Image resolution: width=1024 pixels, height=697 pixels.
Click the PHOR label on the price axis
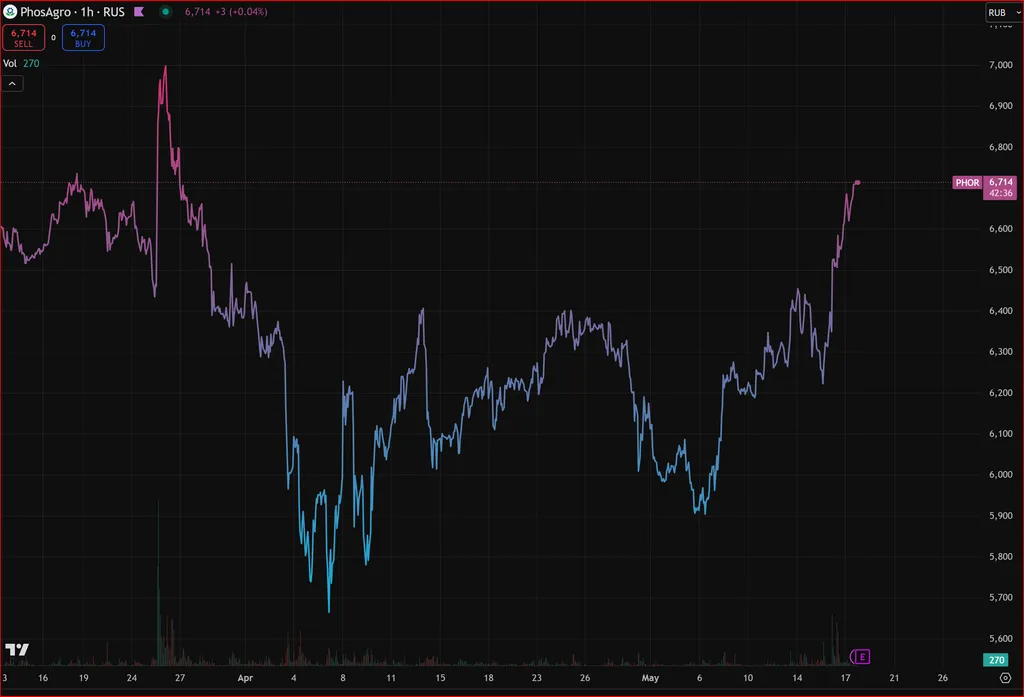[967, 182]
